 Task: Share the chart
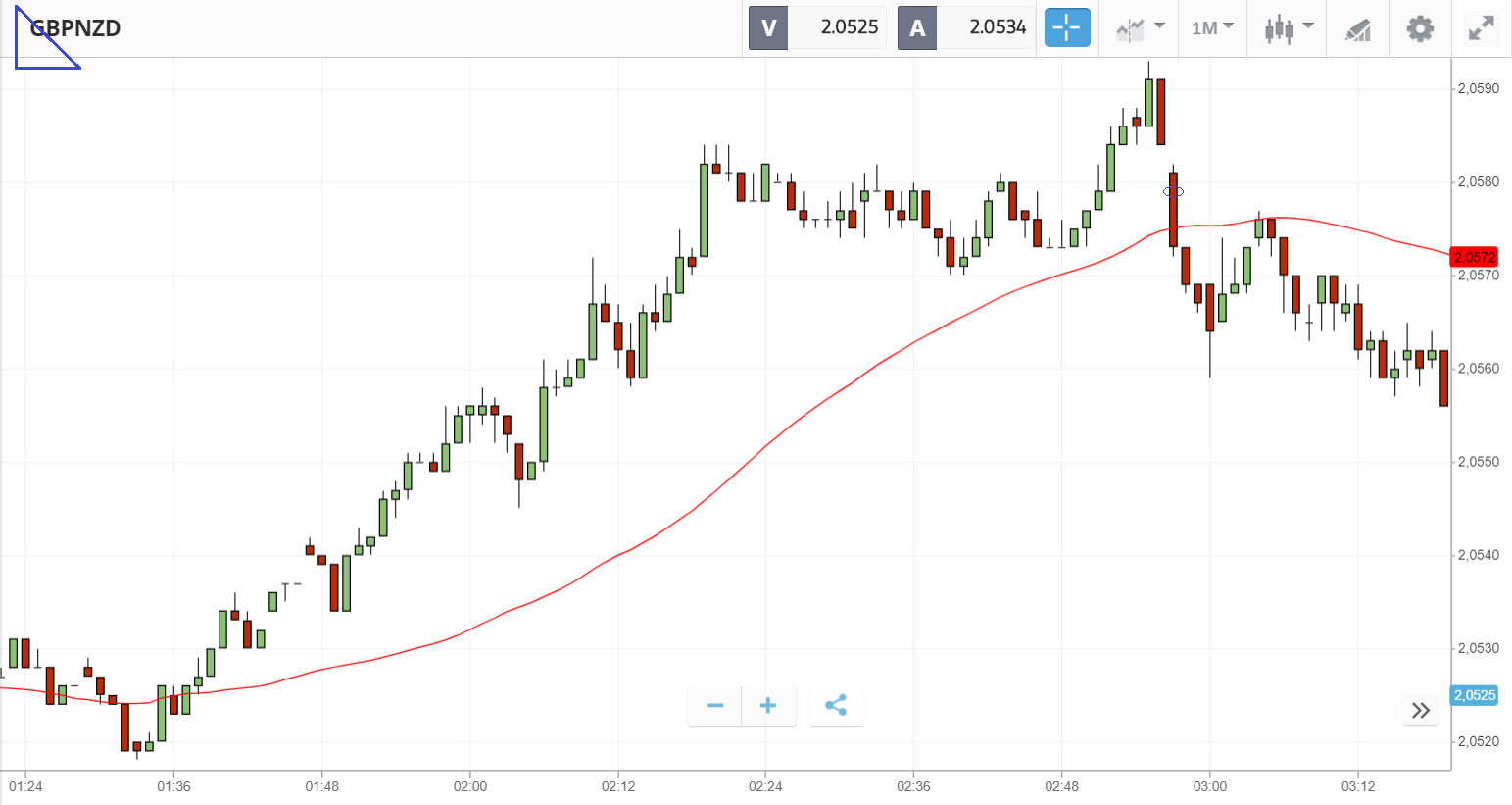(x=836, y=705)
